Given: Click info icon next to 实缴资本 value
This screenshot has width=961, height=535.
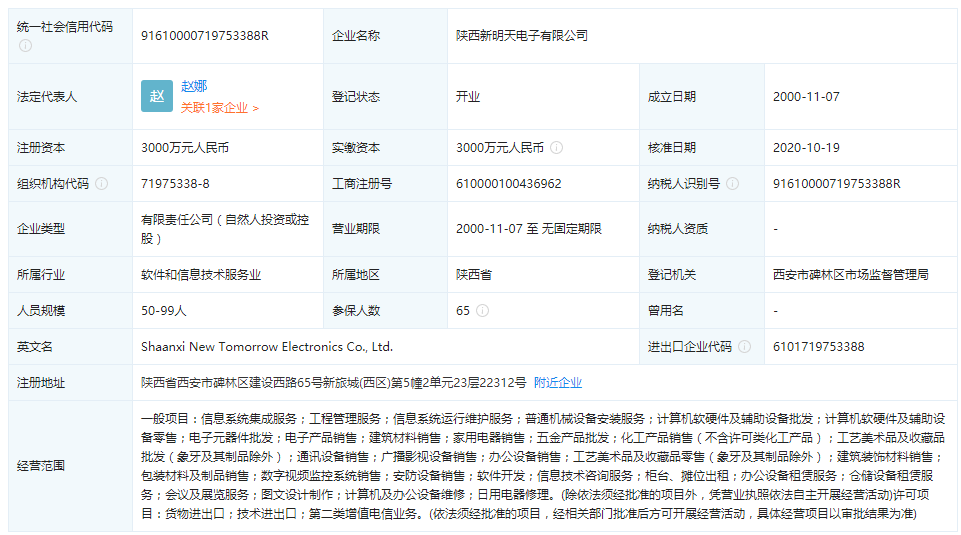Looking at the screenshot, I should [556, 148].
